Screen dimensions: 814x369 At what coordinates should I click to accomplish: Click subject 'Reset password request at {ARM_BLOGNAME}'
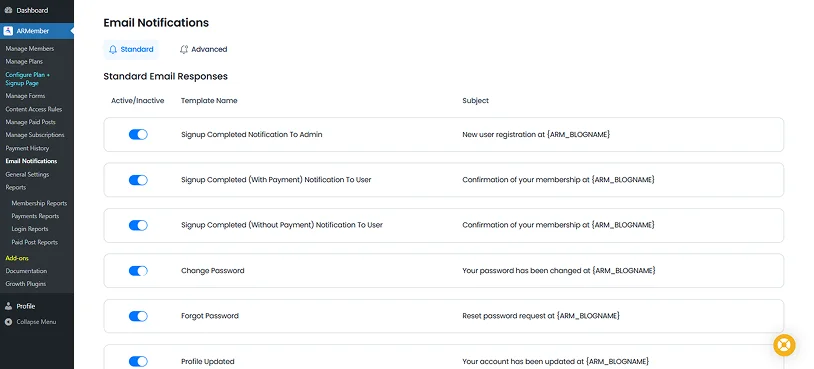coord(541,316)
